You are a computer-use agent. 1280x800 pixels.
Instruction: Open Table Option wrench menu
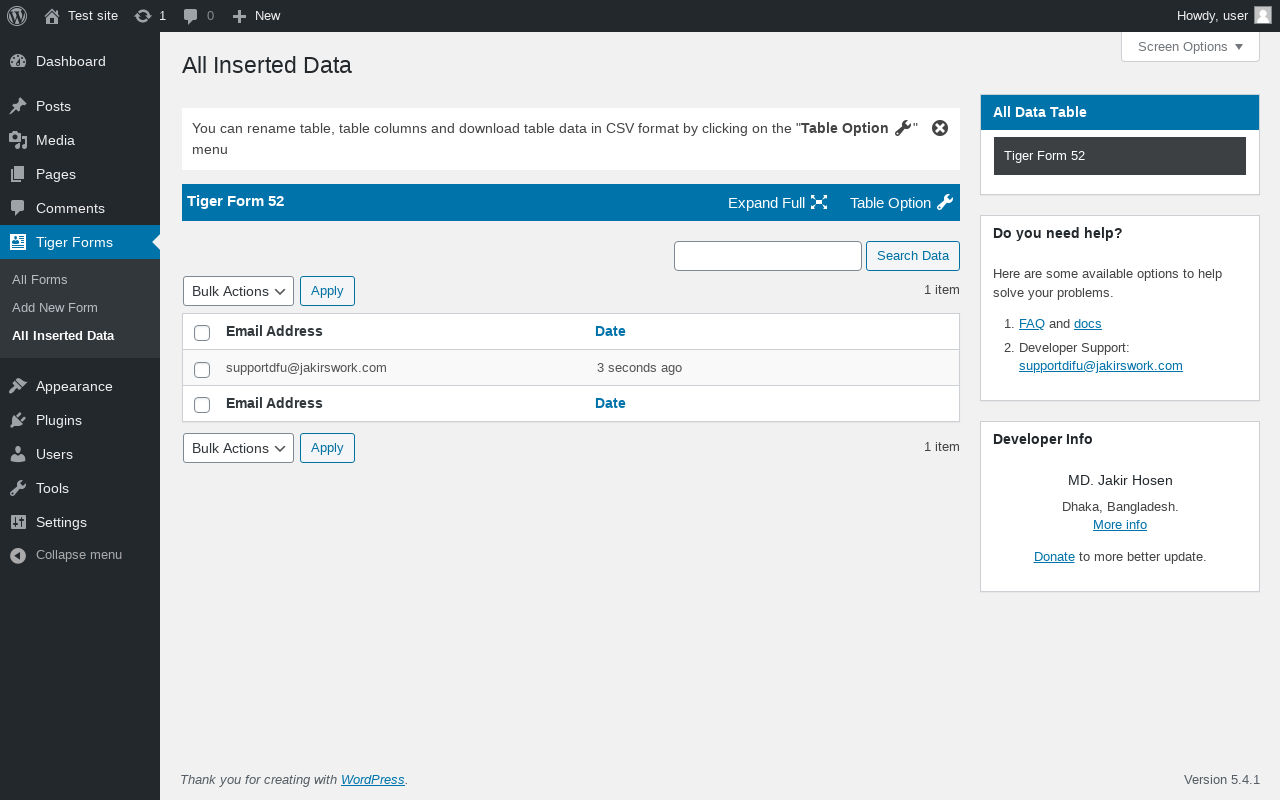(945, 202)
